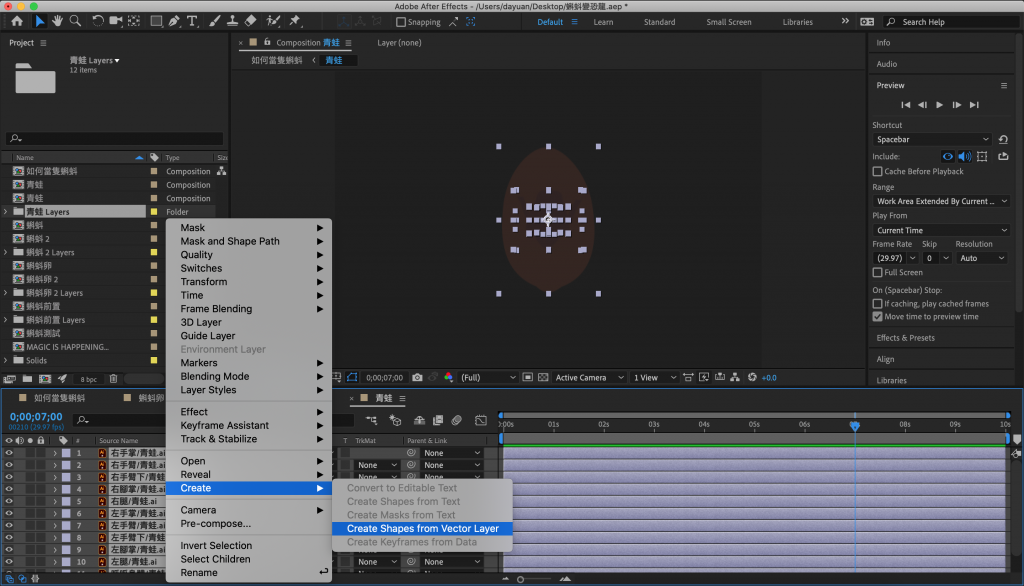Enable the Snapping checkbox
This screenshot has width=1024, height=586.
401,22
